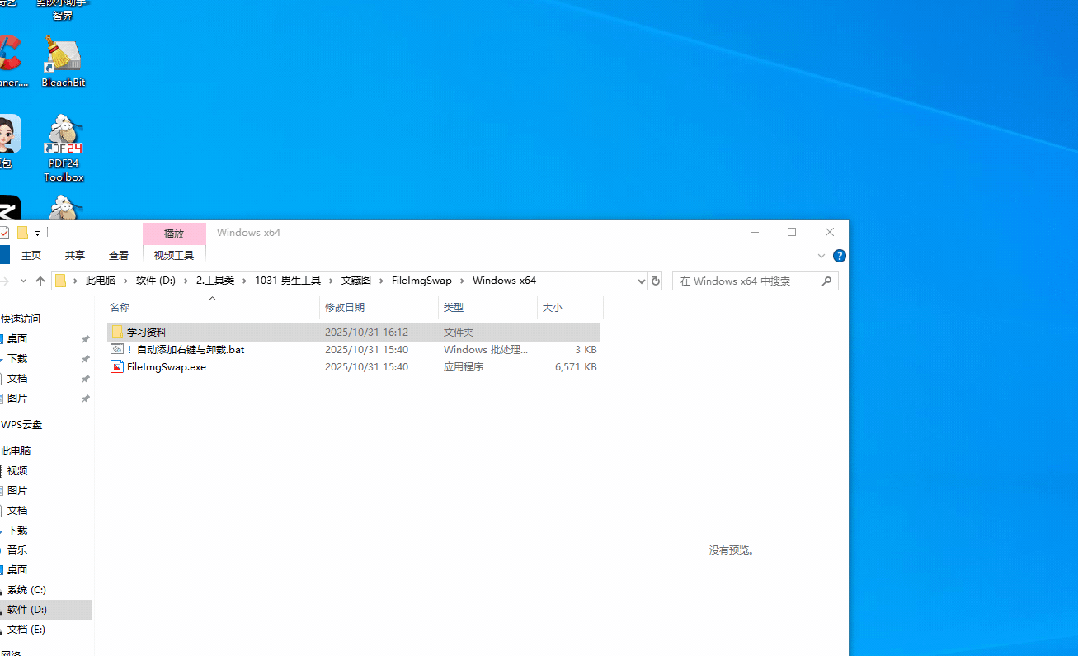
Task: Launch PDF24 Toolbox from desktop
Action: (63, 136)
